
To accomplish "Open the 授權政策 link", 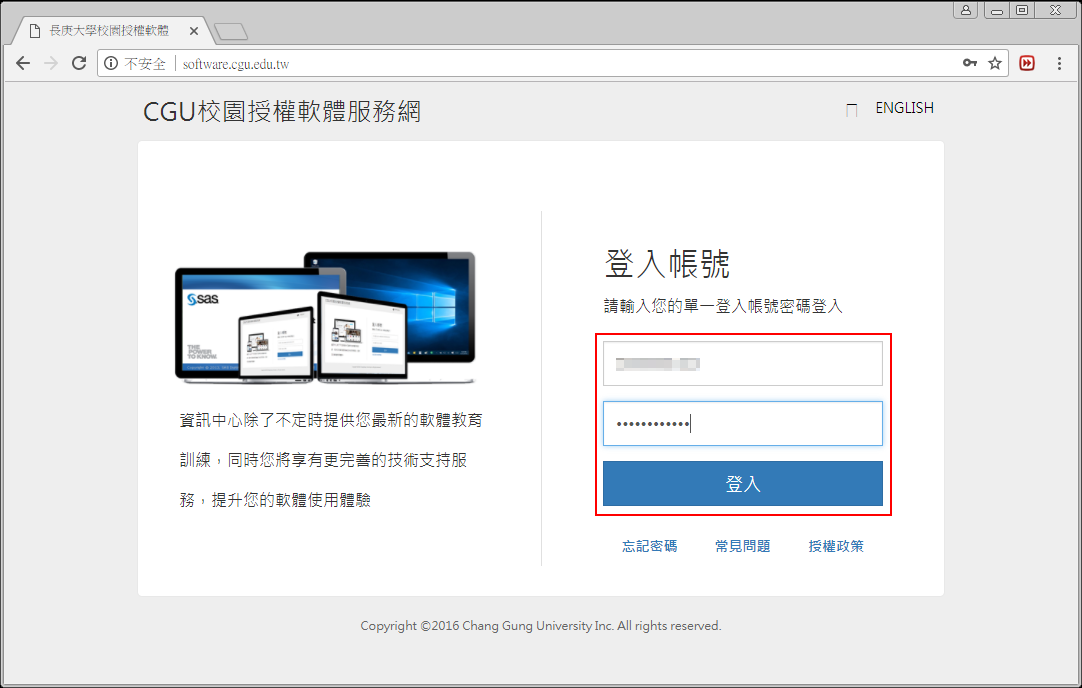I will pyautogui.click(x=836, y=546).
